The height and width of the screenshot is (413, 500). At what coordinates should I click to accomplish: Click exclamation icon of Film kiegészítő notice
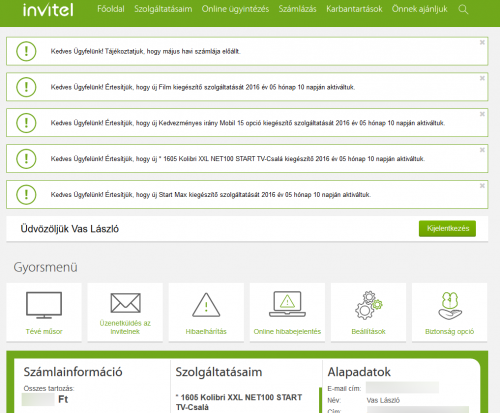coord(26,87)
